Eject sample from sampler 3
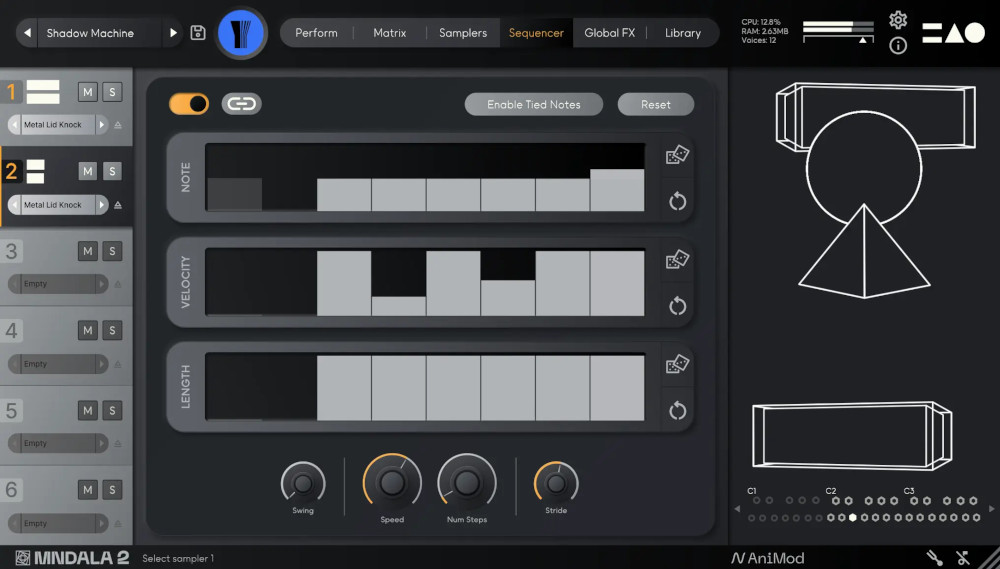1000x569 pixels. [118, 284]
